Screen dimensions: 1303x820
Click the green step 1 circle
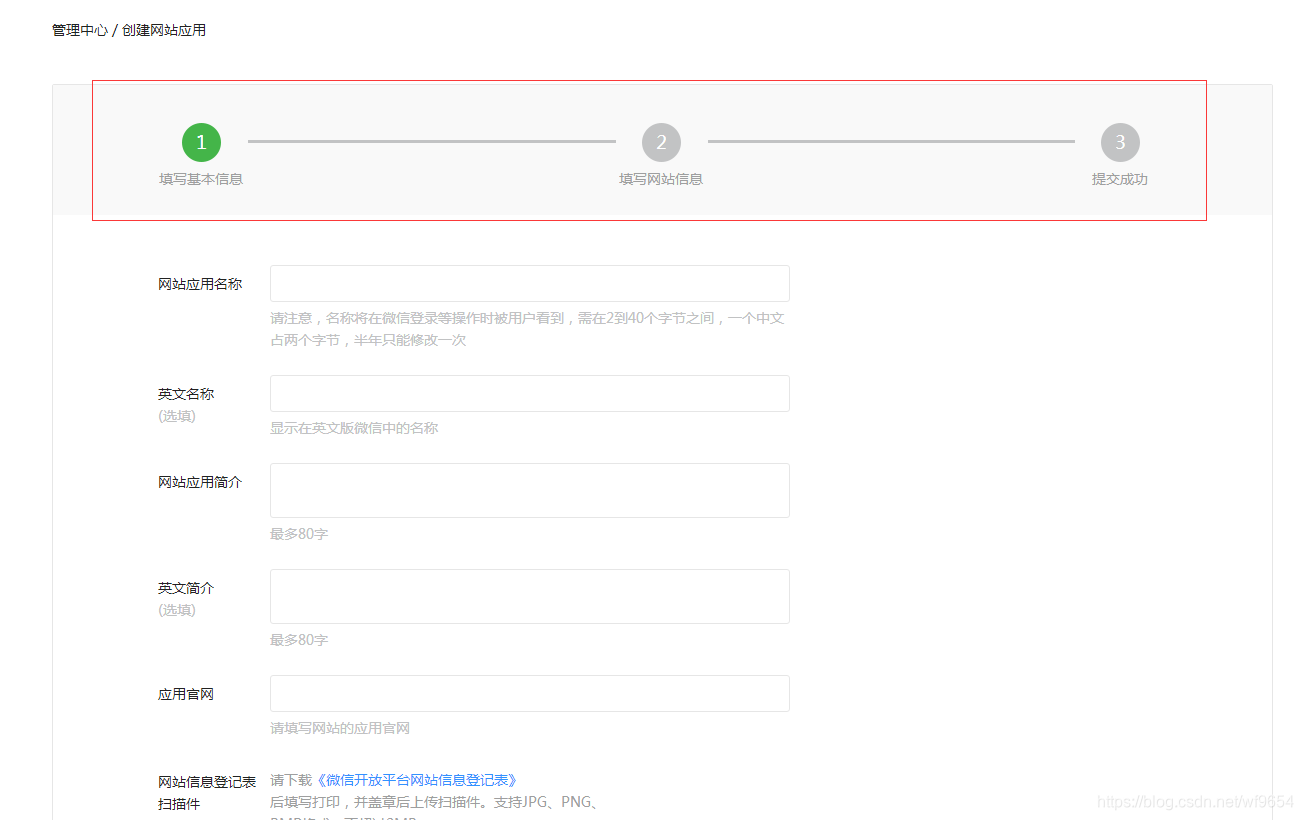coord(201,142)
